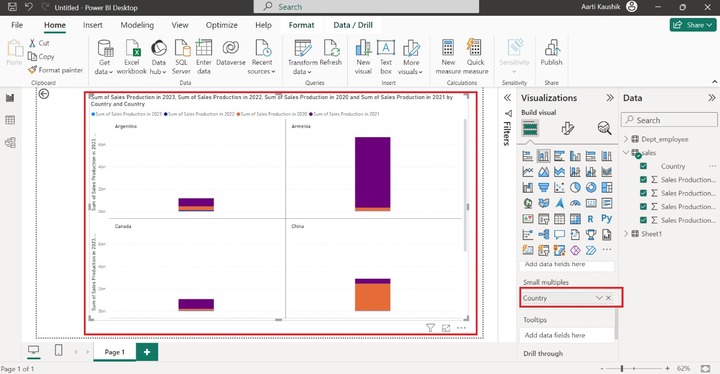
Task: Switch to Model view in left sidebar
Action: pyautogui.click(x=10, y=142)
